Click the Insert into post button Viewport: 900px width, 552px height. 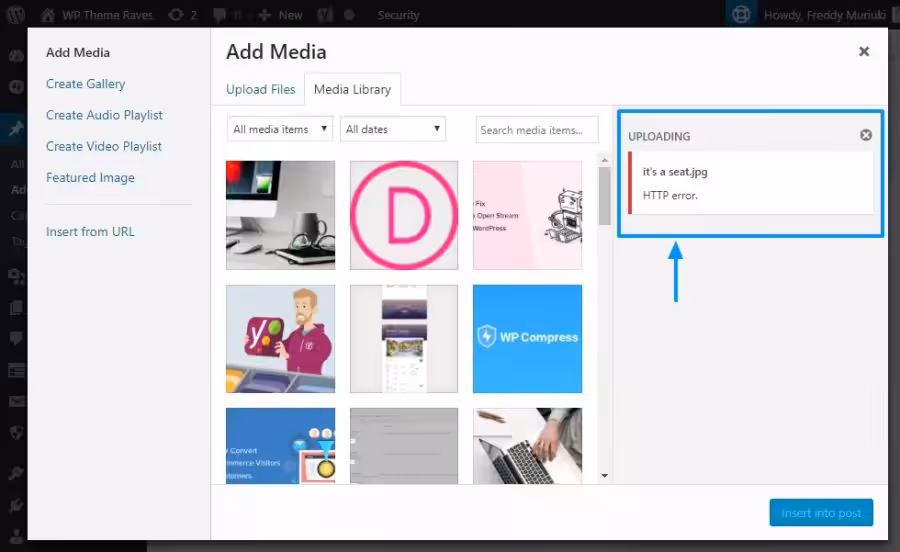pos(821,513)
